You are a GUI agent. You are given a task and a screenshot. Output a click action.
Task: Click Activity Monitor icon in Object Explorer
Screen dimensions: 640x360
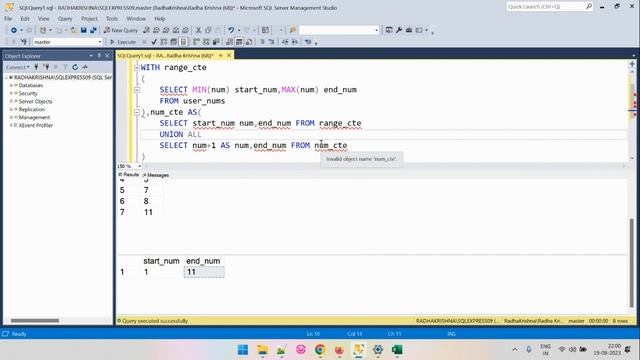85,67
